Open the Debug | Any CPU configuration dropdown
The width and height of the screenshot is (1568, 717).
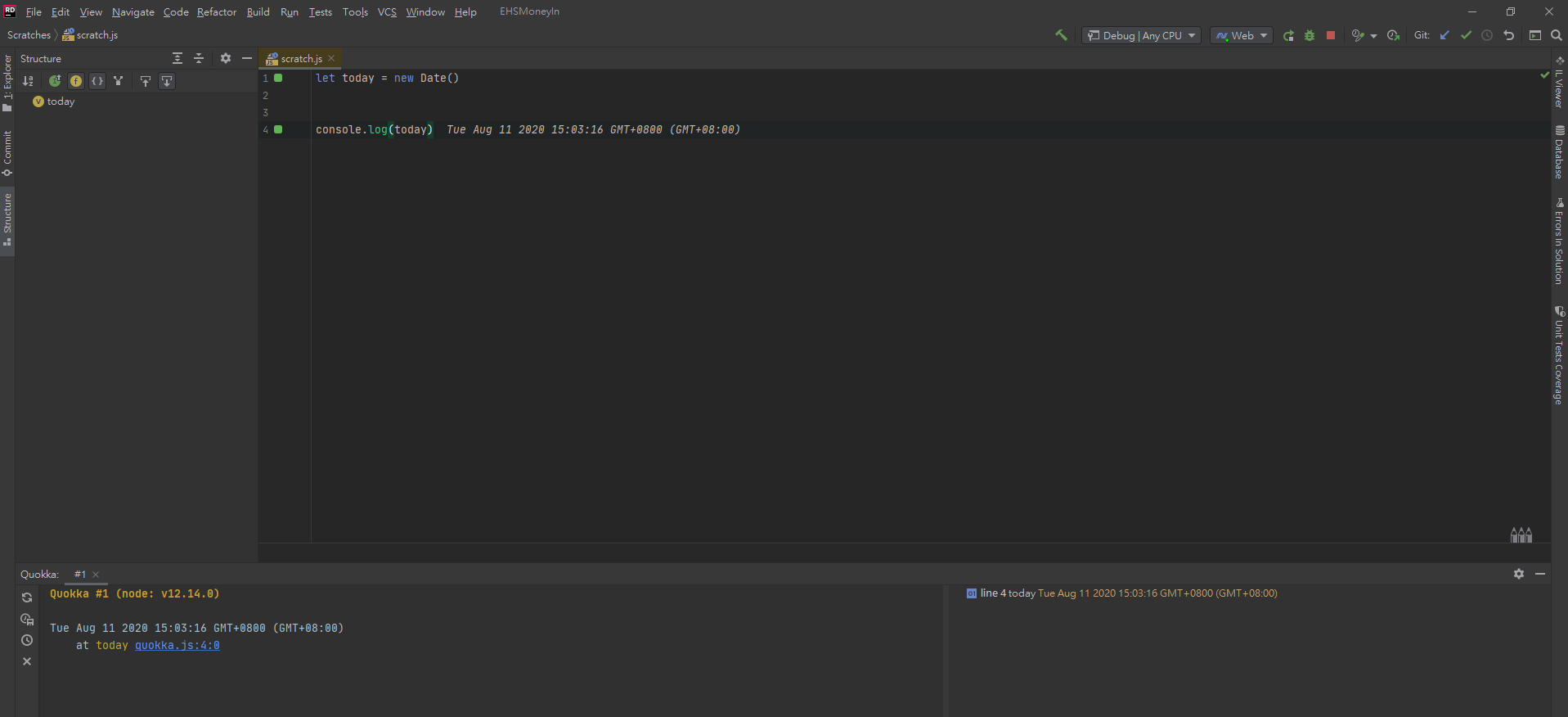tap(1141, 35)
